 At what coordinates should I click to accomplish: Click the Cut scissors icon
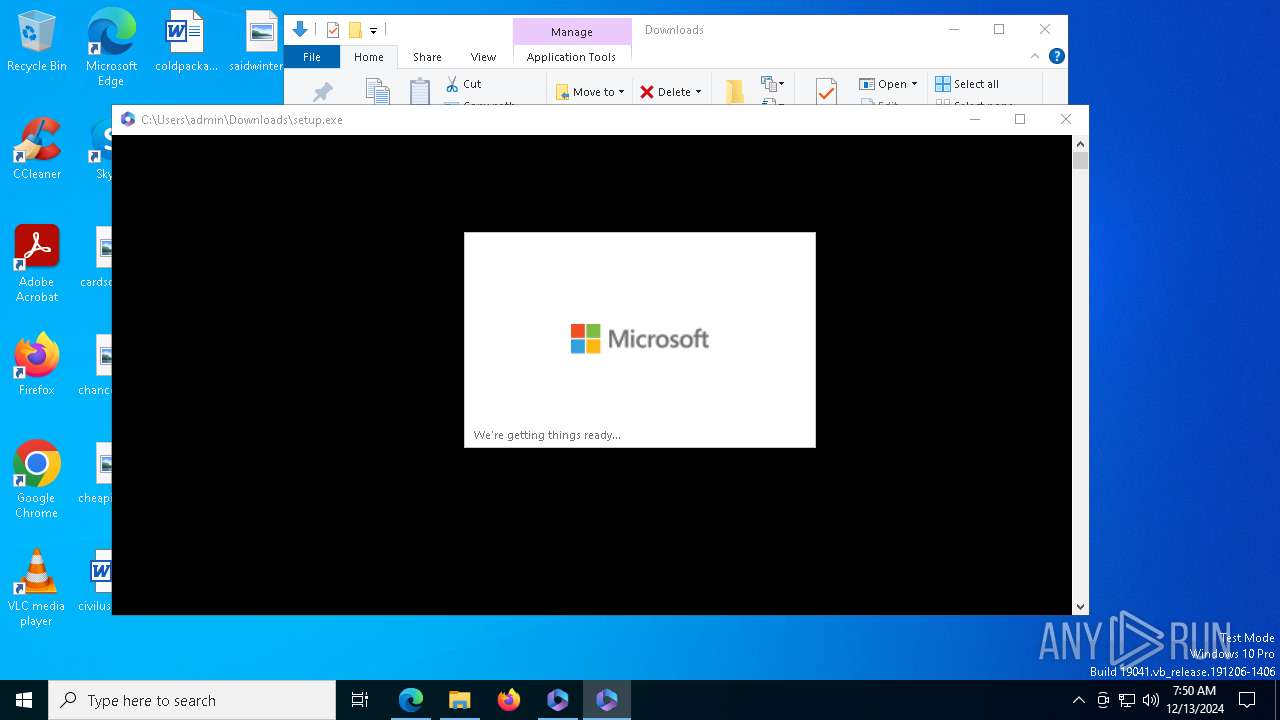452,84
